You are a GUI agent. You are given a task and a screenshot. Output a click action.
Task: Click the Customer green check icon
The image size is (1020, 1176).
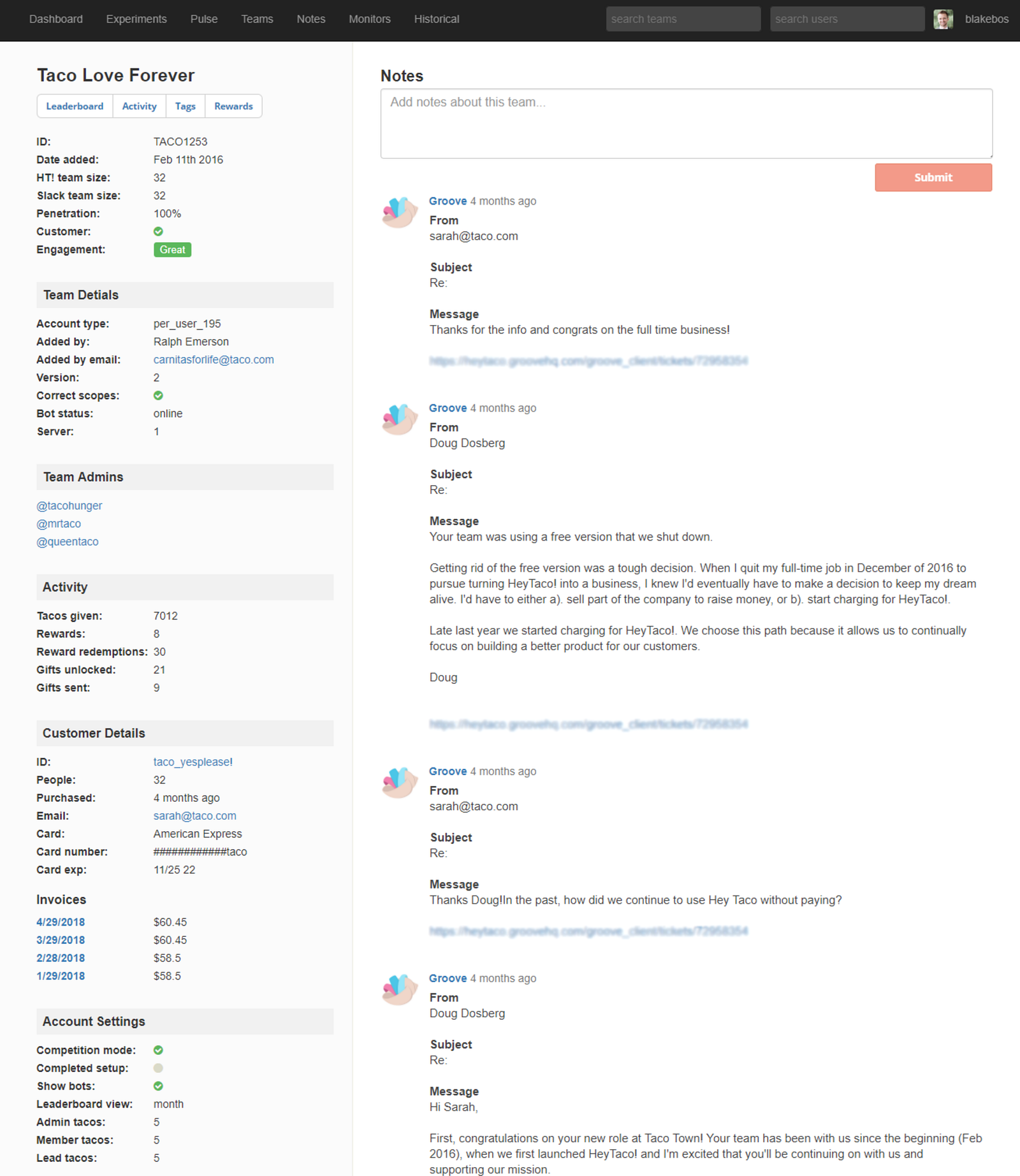158,231
